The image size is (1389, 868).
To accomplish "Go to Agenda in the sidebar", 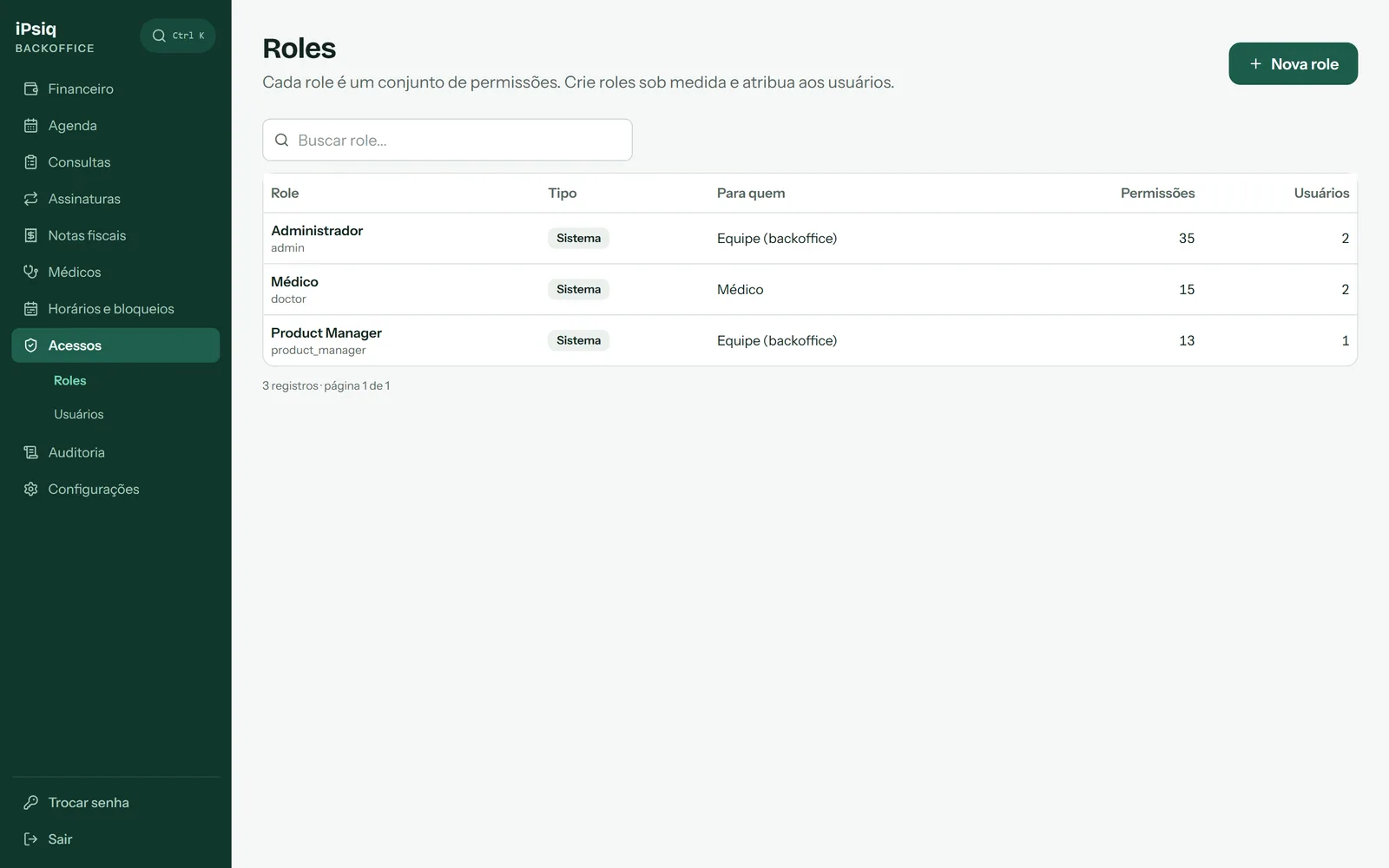I will click(115, 126).
